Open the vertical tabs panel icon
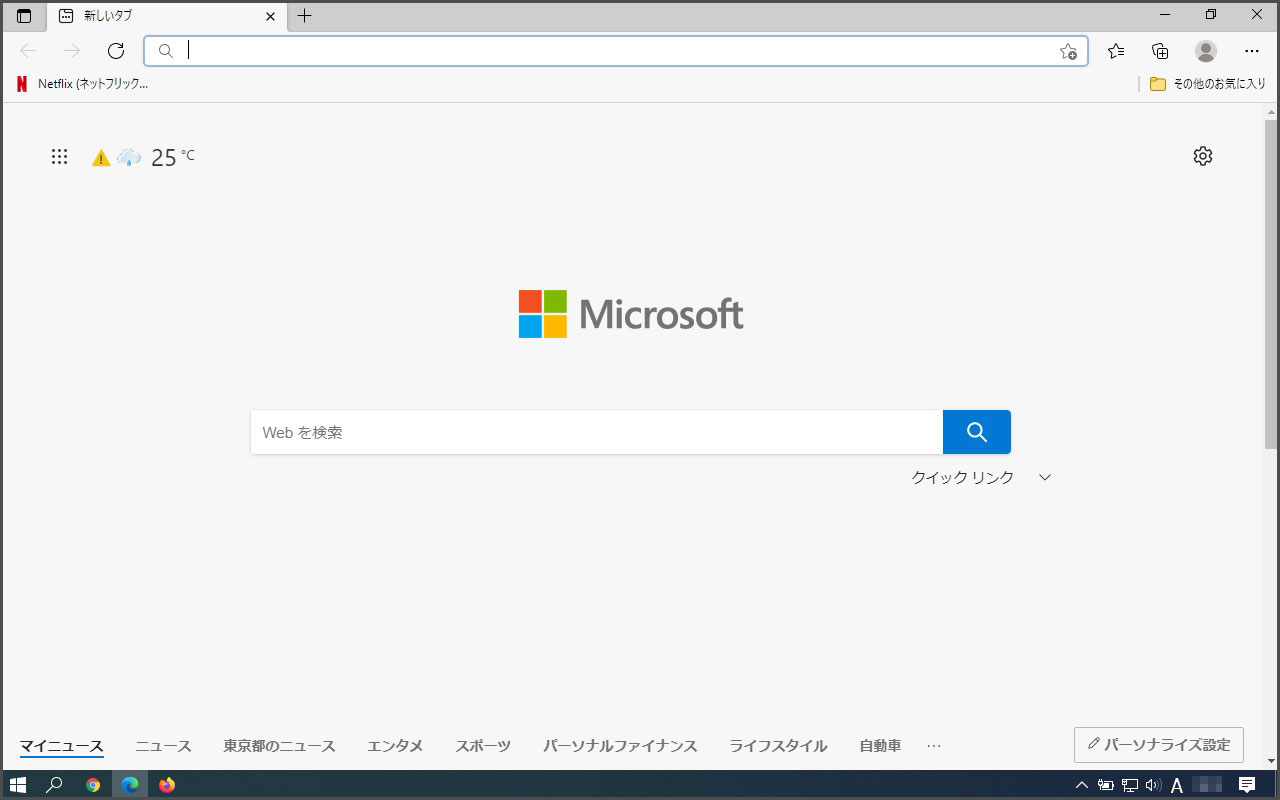 [x=24, y=16]
